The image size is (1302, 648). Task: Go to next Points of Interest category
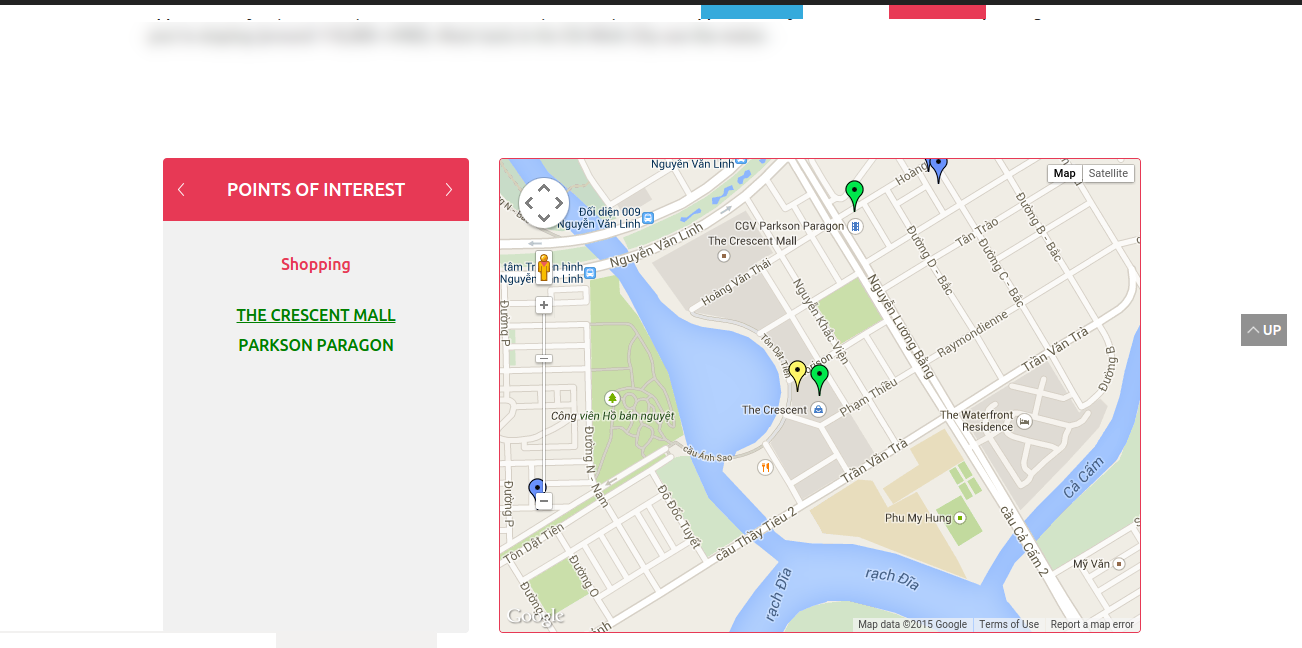point(449,189)
